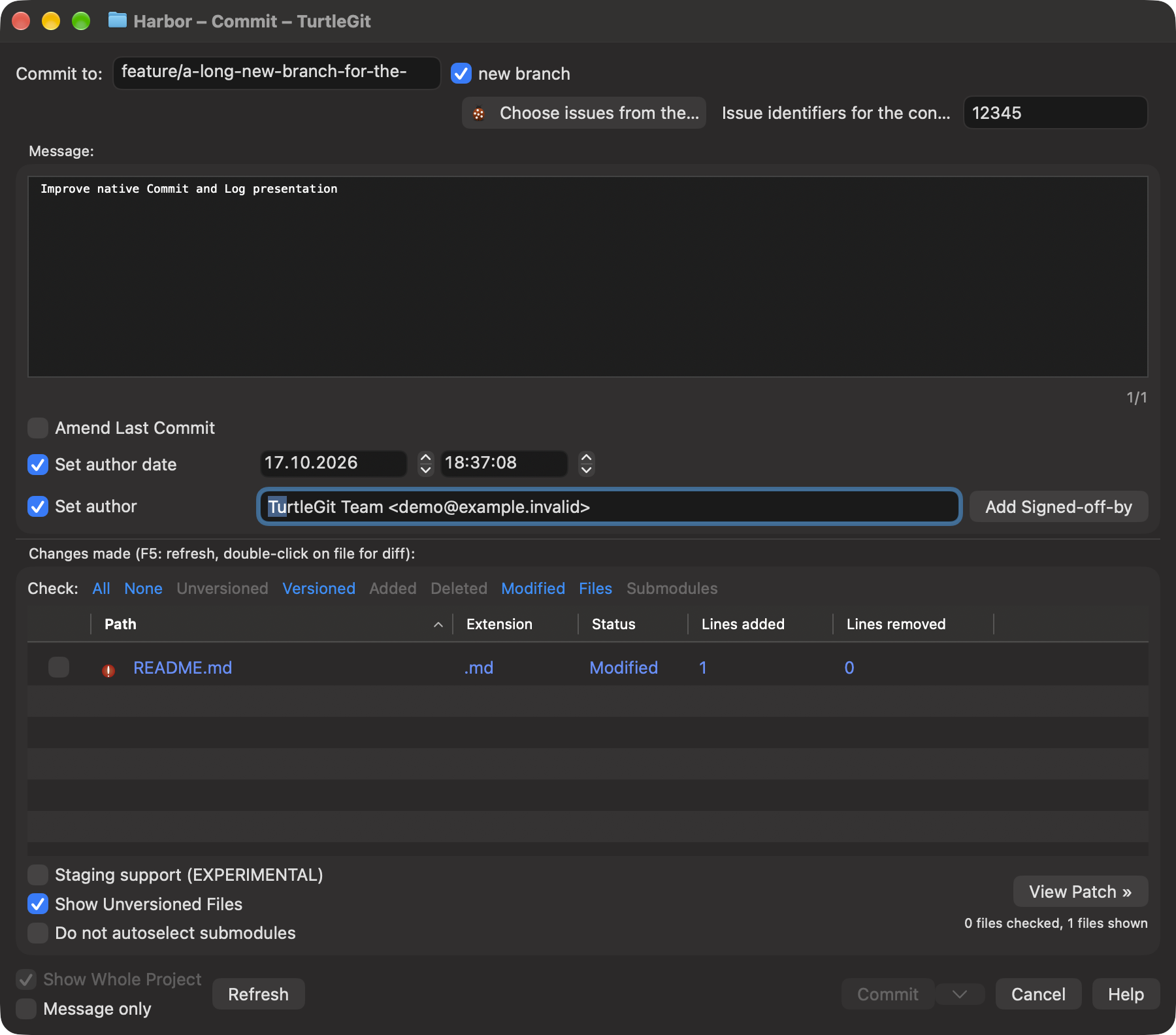Click the Harbor folder icon in title bar
The height and width of the screenshot is (1035, 1176).
(x=118, y=20)
